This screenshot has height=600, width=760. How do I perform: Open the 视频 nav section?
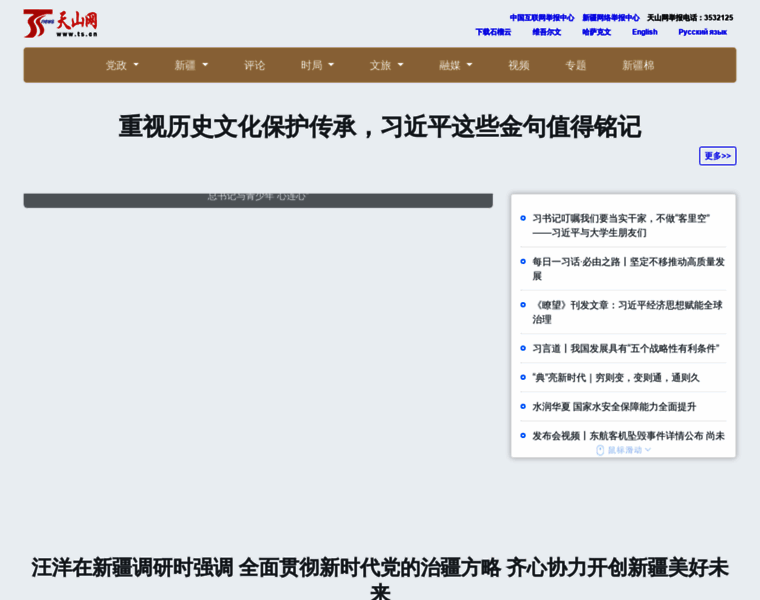click(519, 65)
